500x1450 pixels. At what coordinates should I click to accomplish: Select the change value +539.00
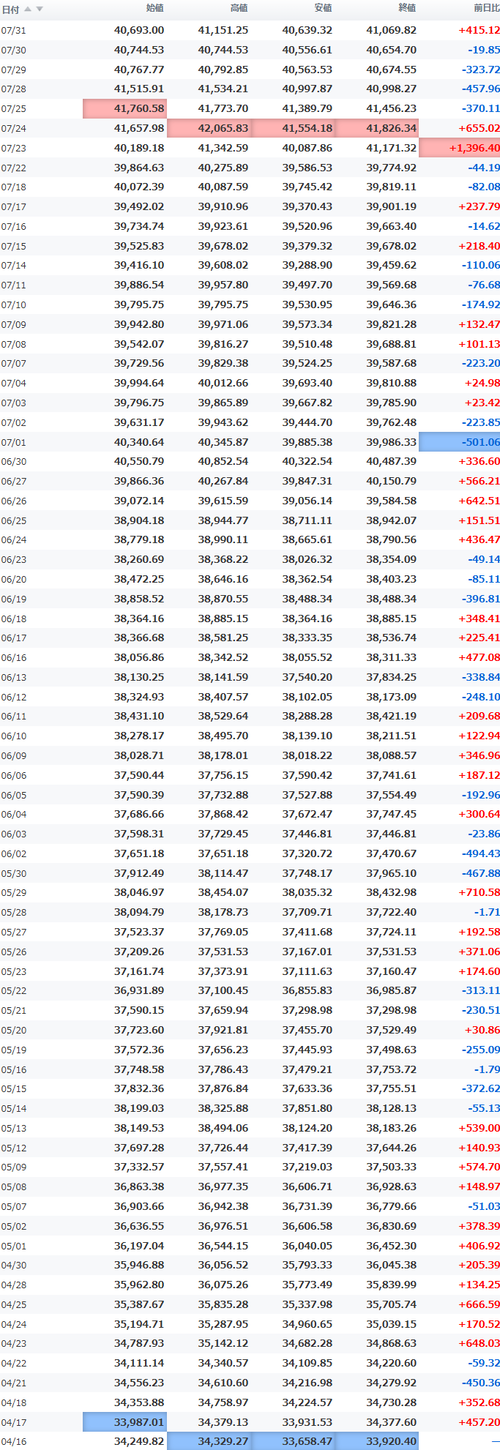point(477,1127)
